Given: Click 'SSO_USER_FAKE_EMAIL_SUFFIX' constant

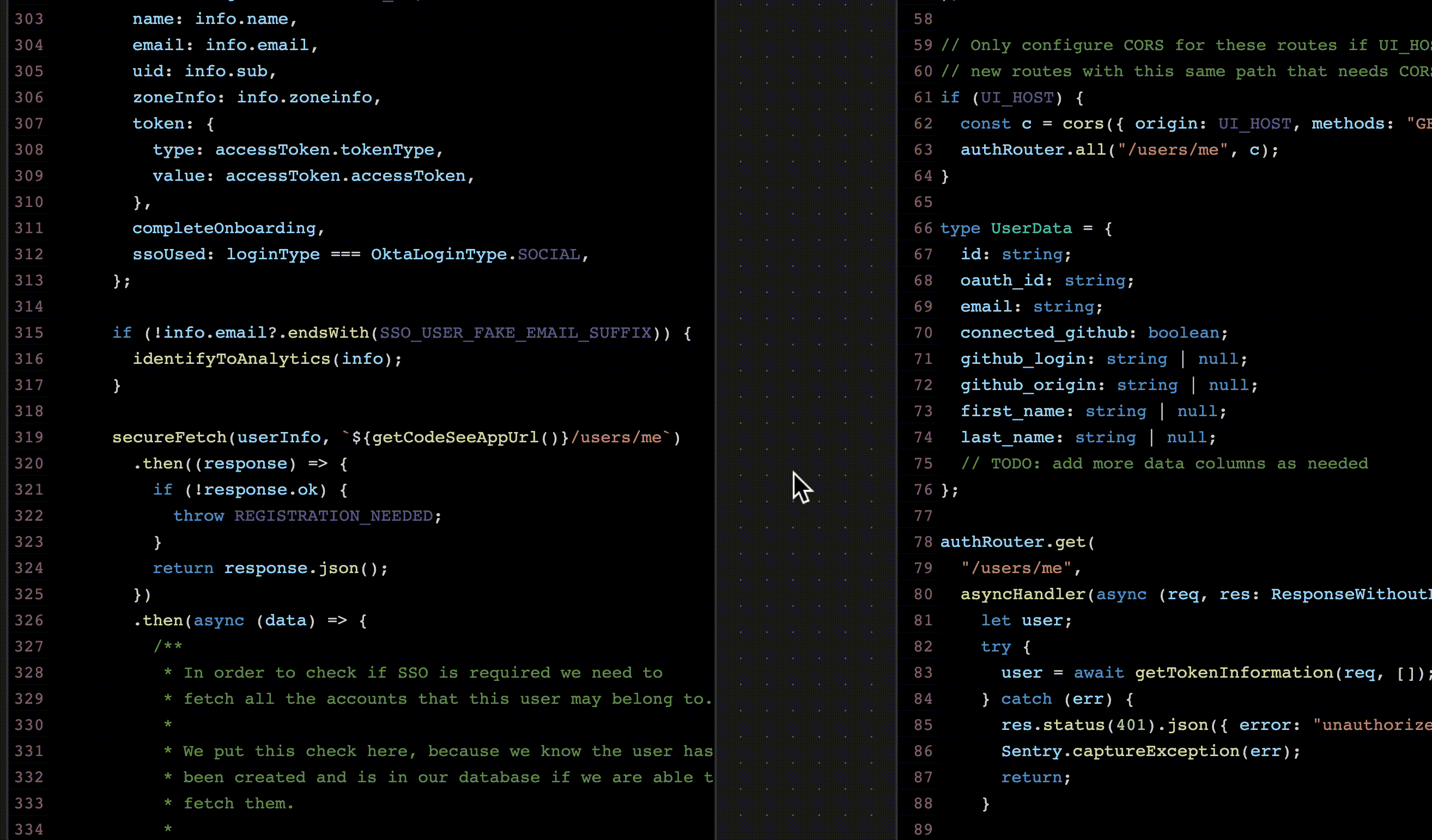Looking at the screenshot, I should click(x=515, y=332).
